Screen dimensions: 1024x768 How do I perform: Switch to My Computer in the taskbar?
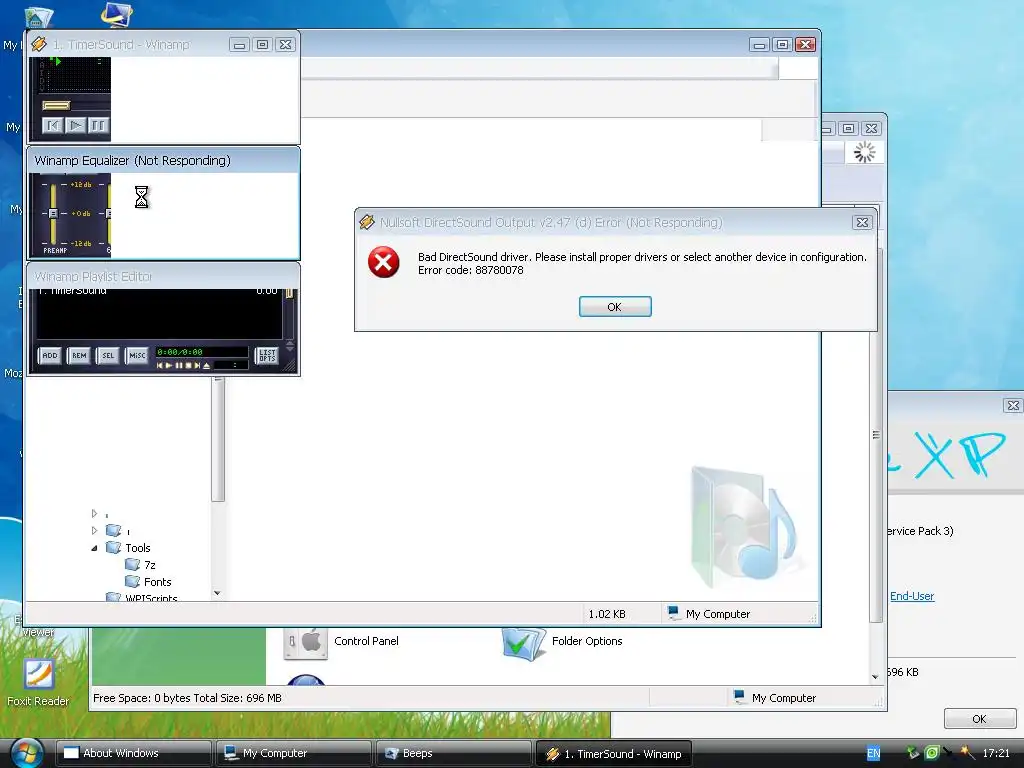294,753
